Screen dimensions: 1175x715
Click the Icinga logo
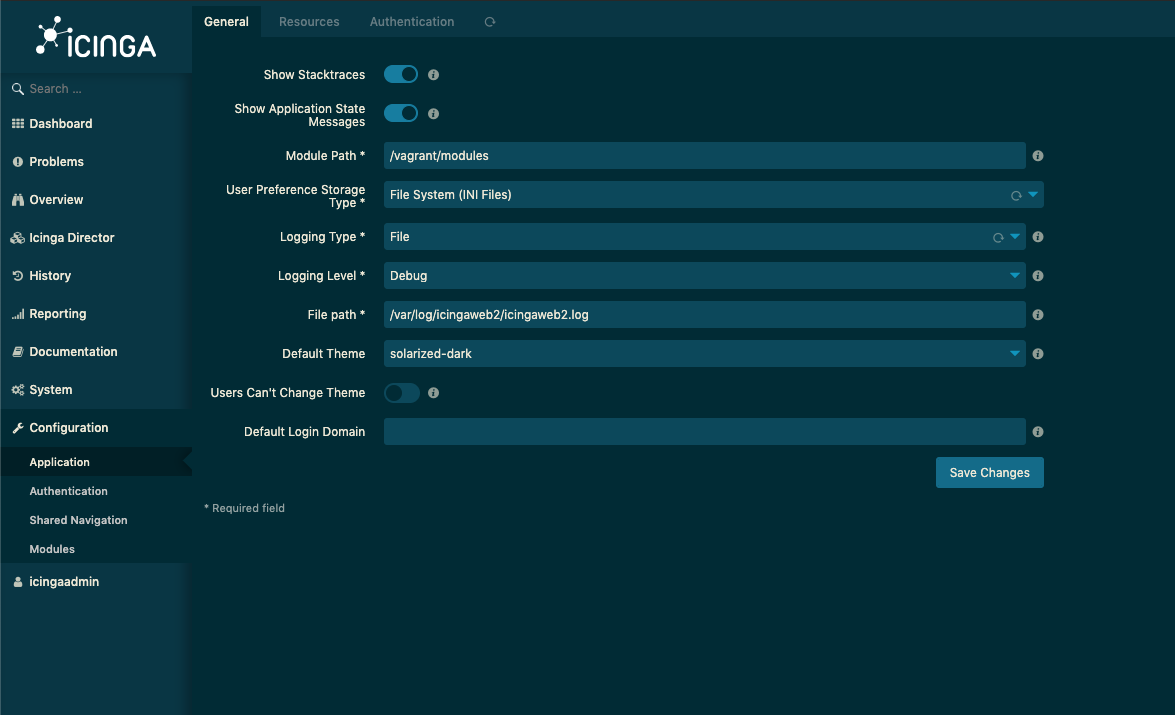96,37
